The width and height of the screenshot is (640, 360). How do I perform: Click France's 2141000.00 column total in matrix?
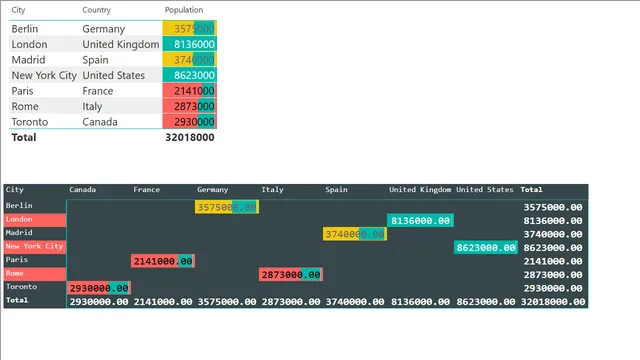(x=163, y=302)
